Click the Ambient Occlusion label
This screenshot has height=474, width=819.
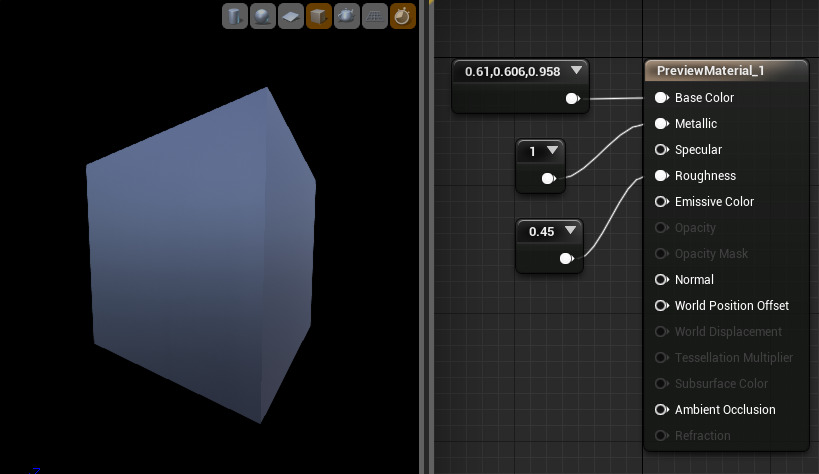[x=725, y=410]
